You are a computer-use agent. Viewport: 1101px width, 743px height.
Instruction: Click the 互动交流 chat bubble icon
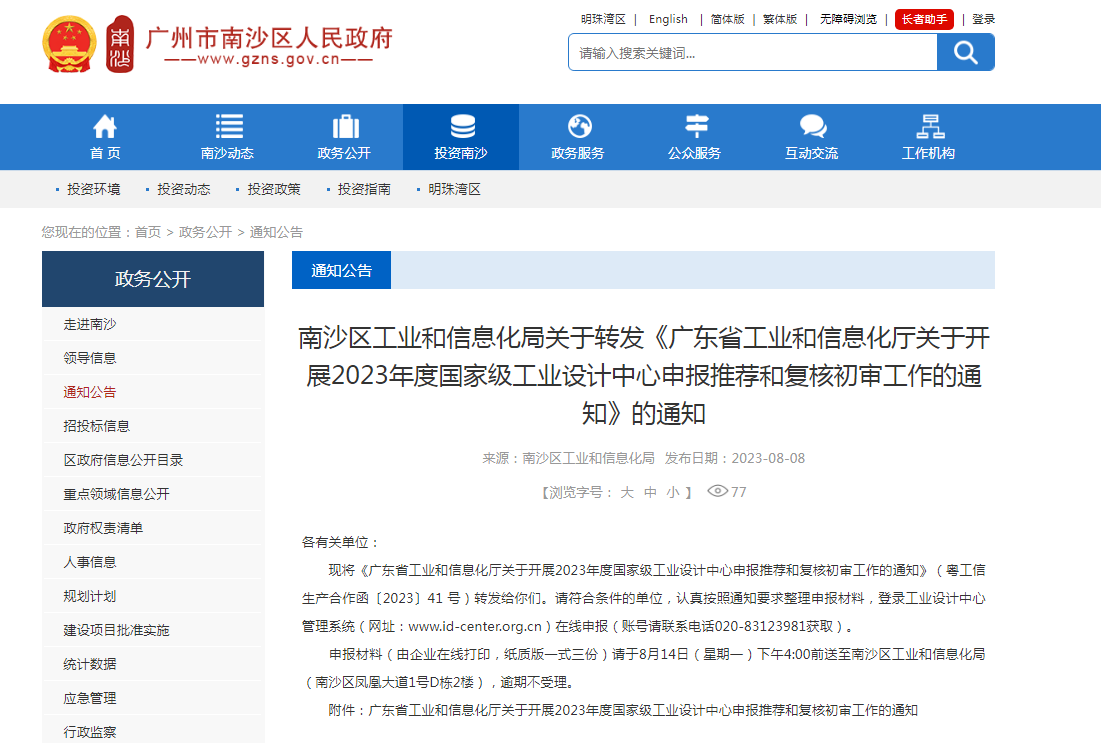[x=812, y=126]
